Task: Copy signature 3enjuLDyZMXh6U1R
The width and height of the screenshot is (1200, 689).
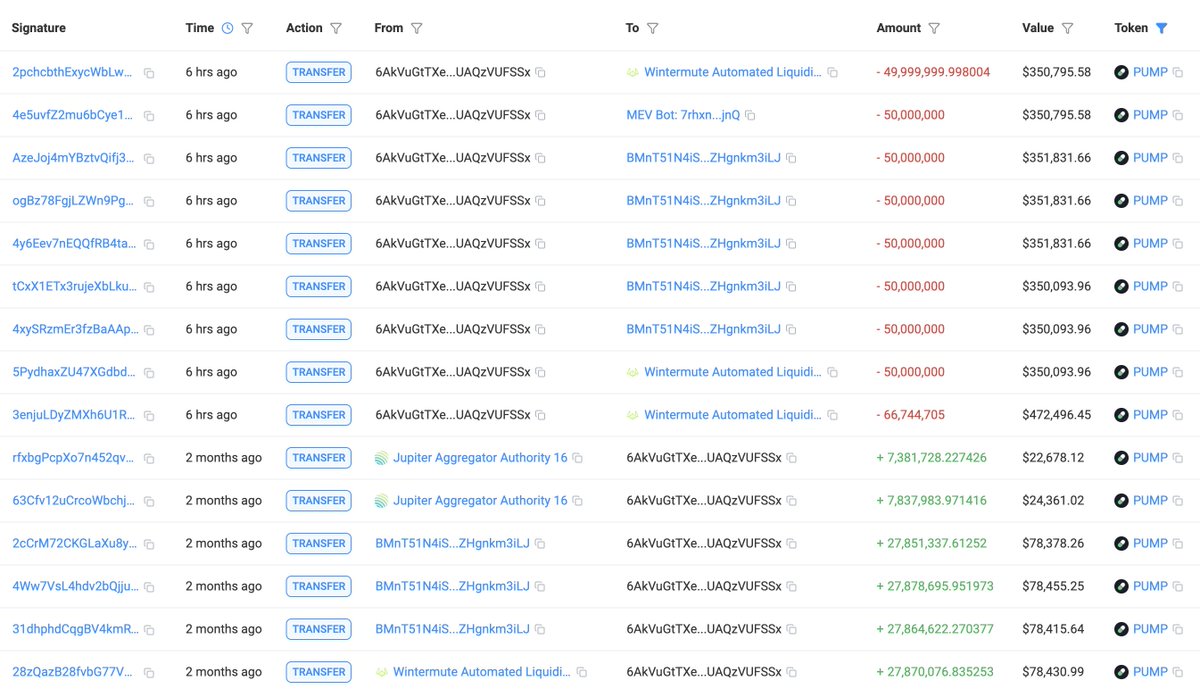Action: 149,416
